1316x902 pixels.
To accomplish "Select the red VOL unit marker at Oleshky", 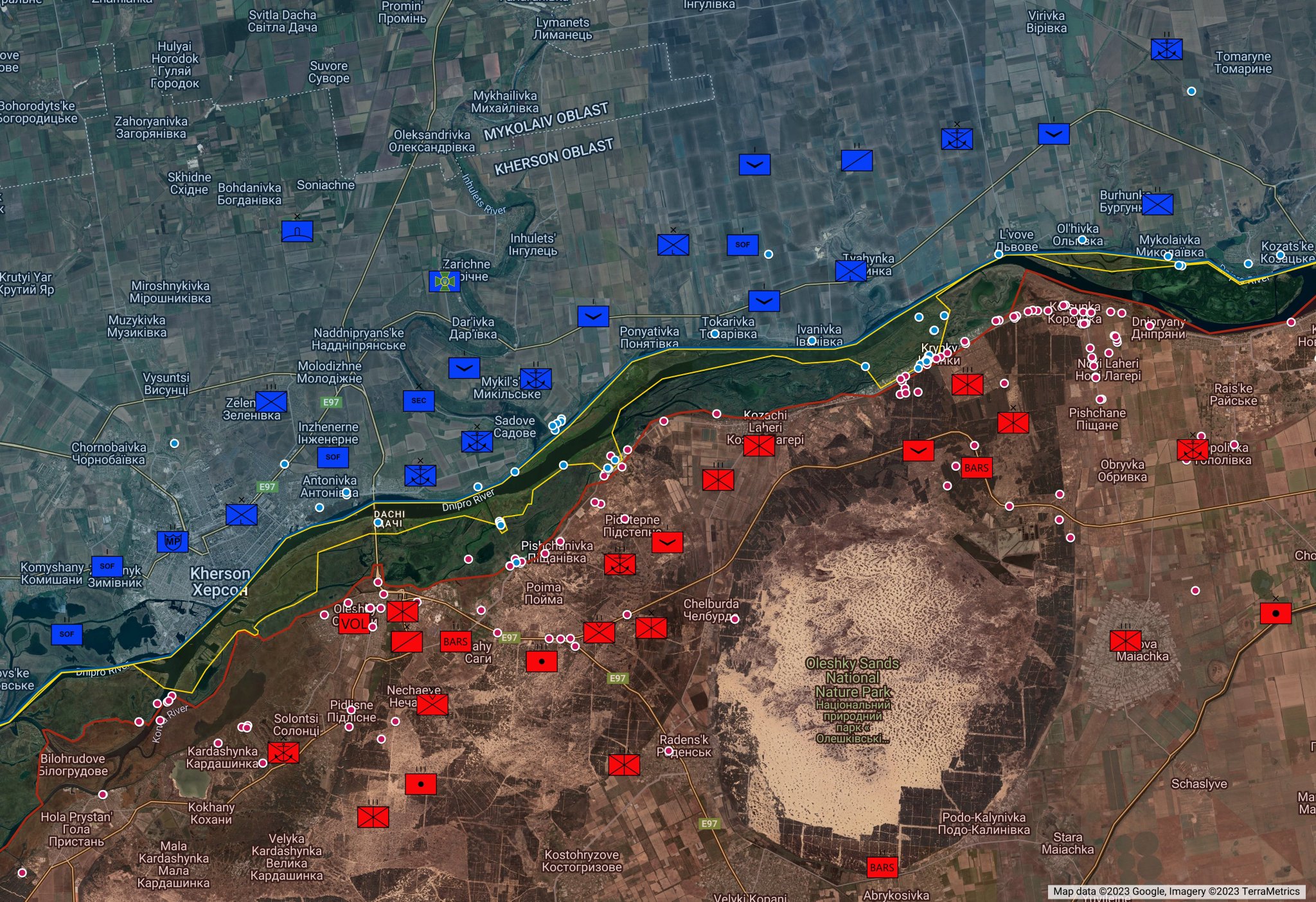I will pyautogui.click(x=353, y=624).
